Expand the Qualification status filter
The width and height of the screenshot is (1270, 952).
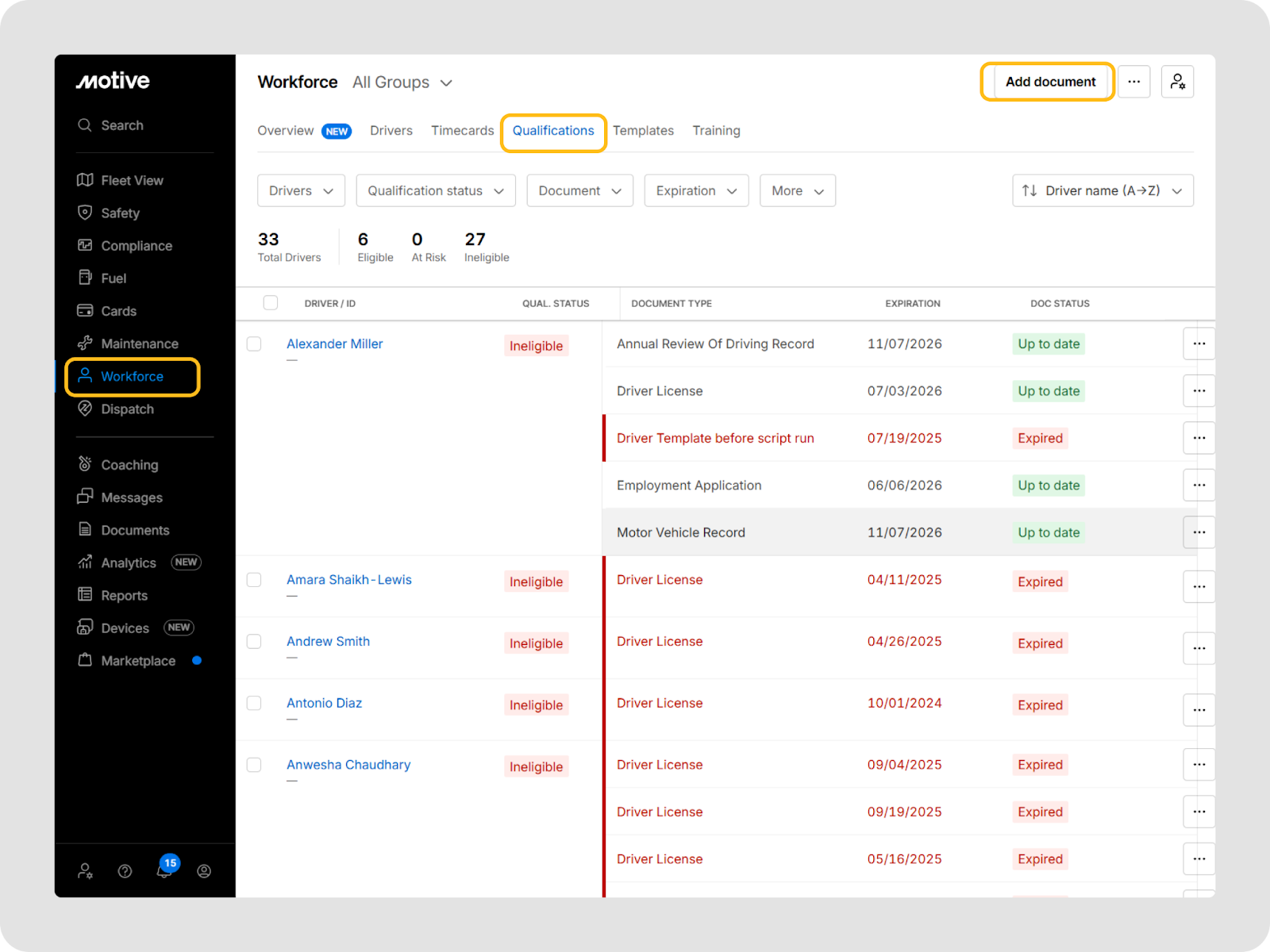click(436, 191)
